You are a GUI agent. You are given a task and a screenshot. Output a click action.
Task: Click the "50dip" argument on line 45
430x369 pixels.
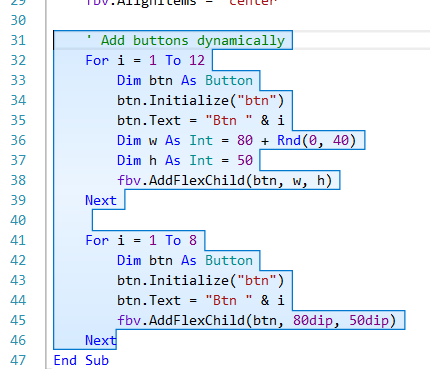click(x=369, y=320)
